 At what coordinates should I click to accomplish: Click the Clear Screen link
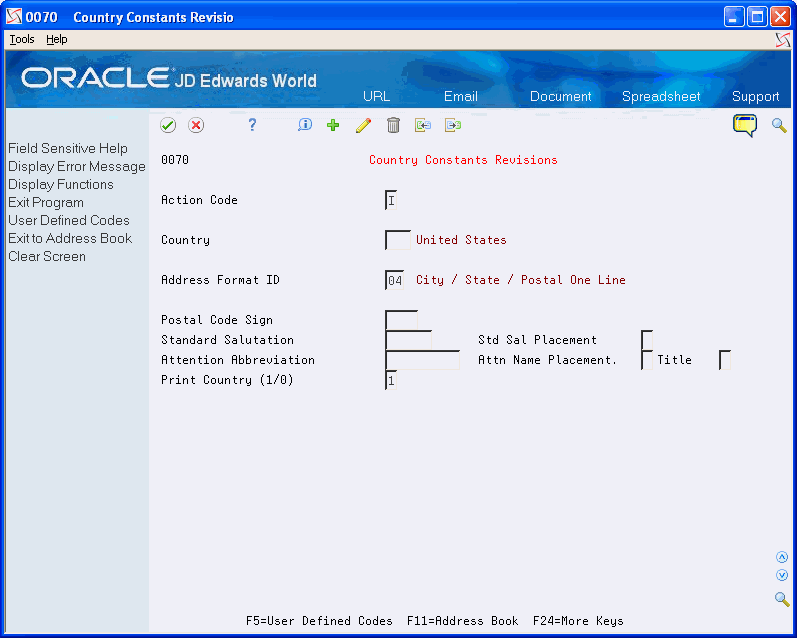pyautogui.click(x=47, y=256)
